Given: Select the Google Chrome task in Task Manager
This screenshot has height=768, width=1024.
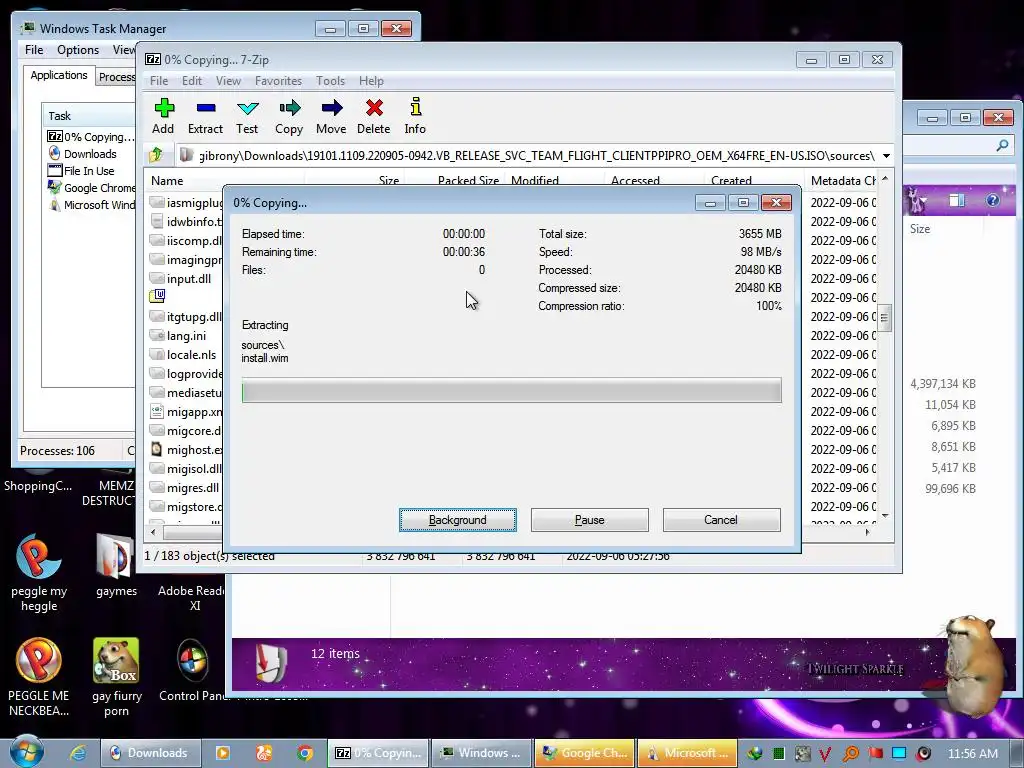Looking at the screenshot, I should 90,188.
